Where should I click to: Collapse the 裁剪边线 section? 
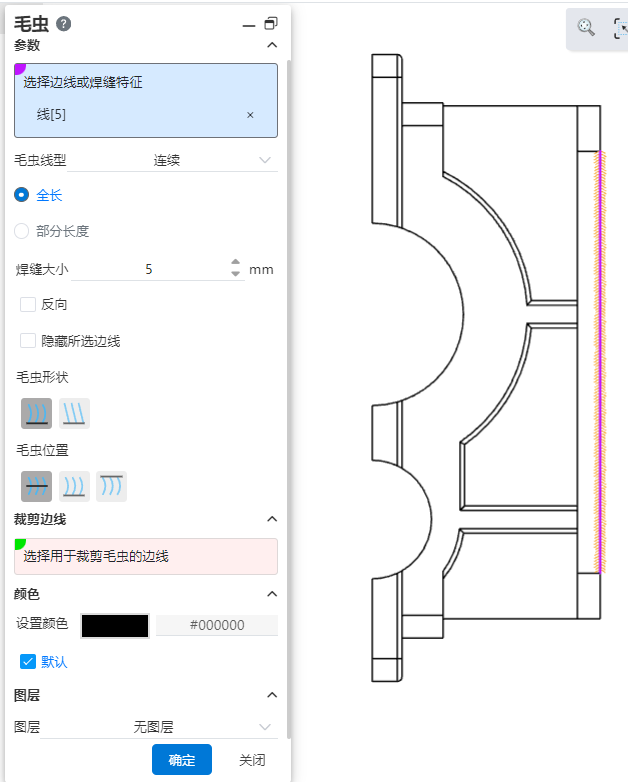point(271,519)
